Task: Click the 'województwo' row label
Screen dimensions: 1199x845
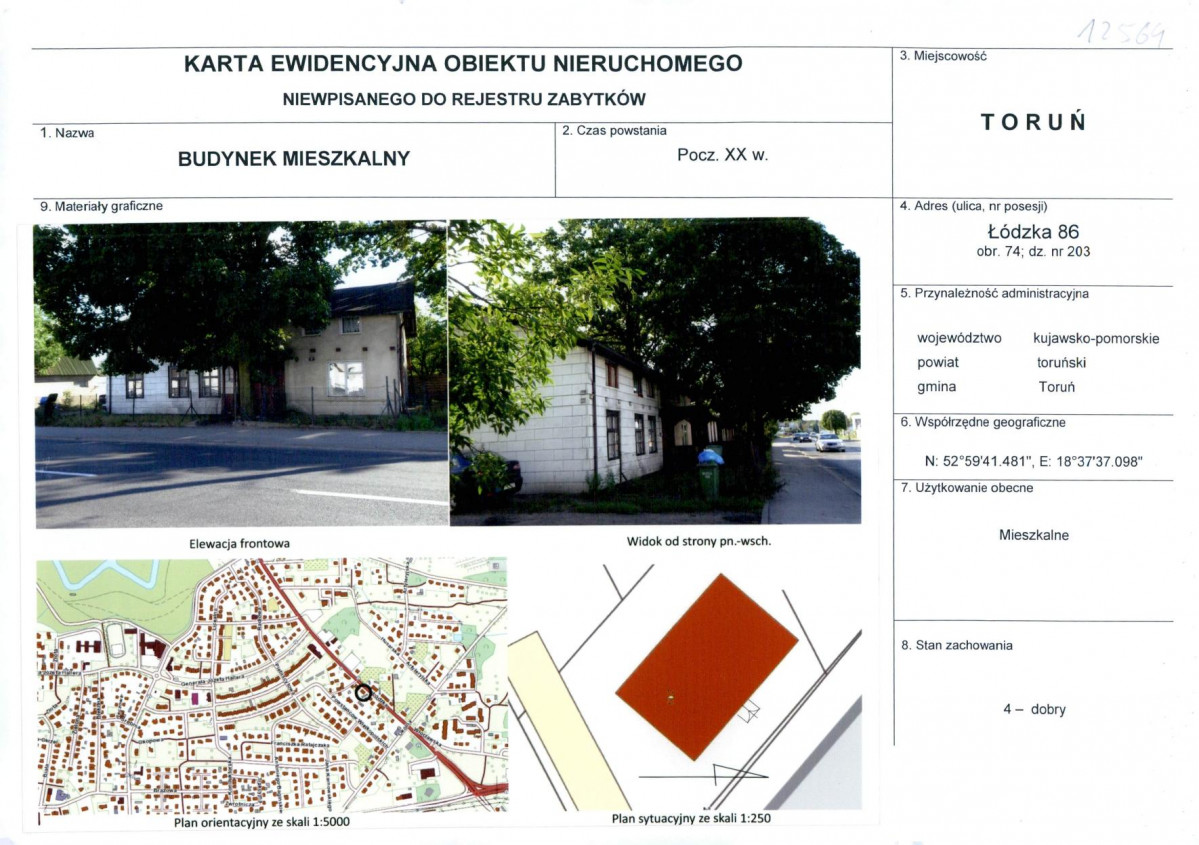Action: pos(959,338)
